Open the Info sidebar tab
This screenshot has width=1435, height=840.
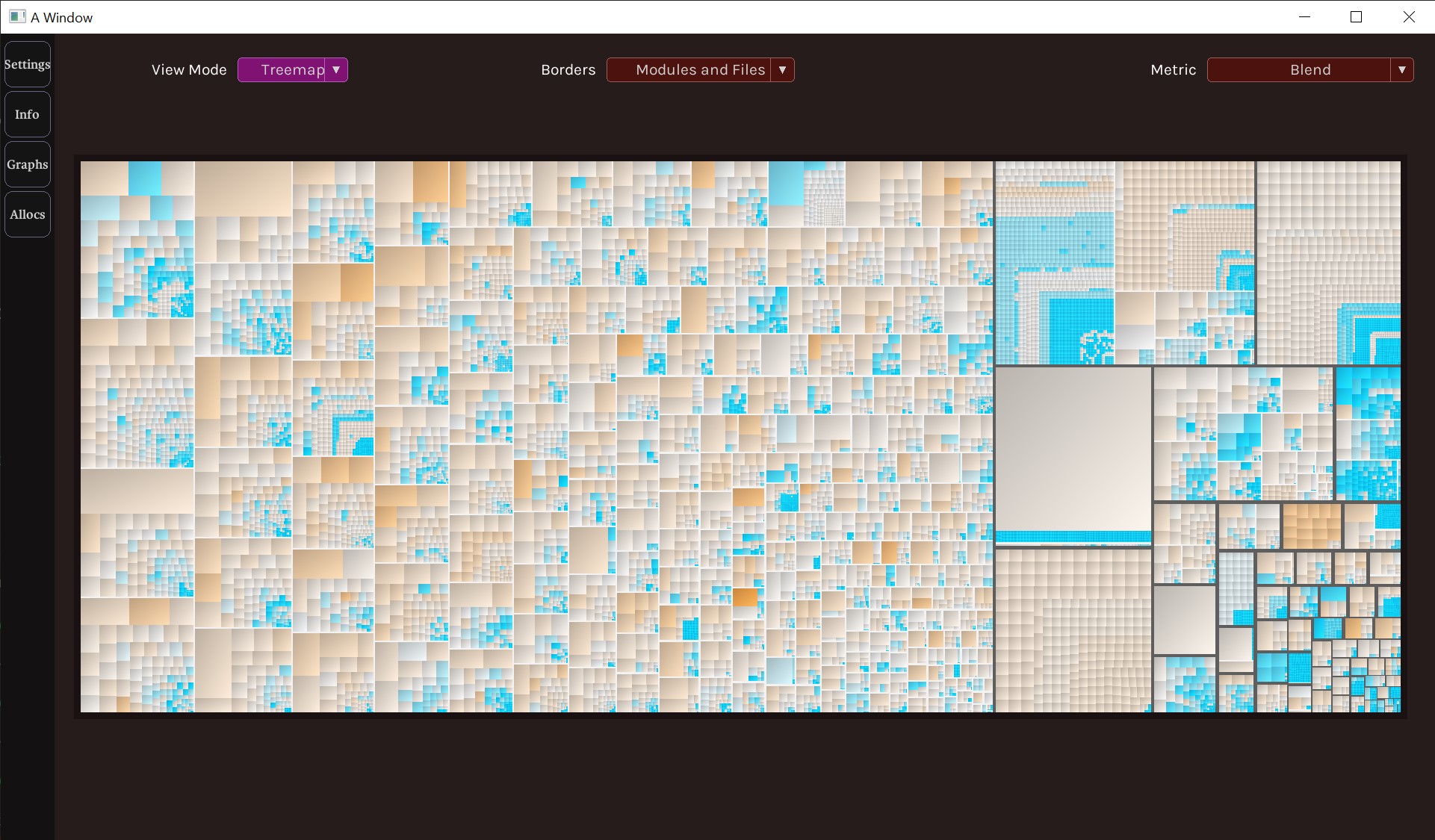coord(28,114)
